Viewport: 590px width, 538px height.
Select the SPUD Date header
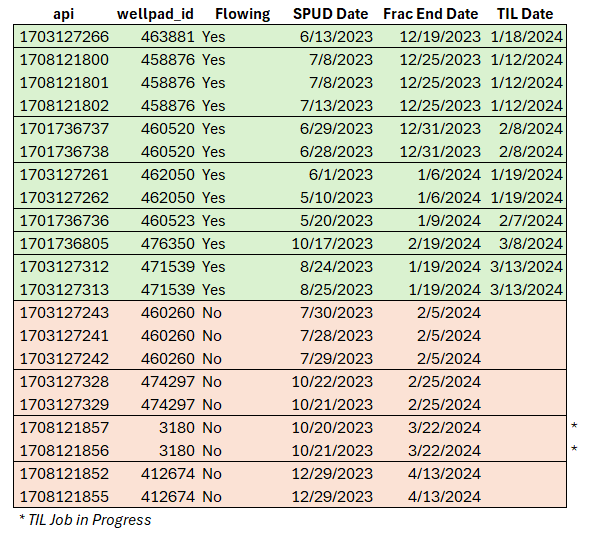pos(331,14)
